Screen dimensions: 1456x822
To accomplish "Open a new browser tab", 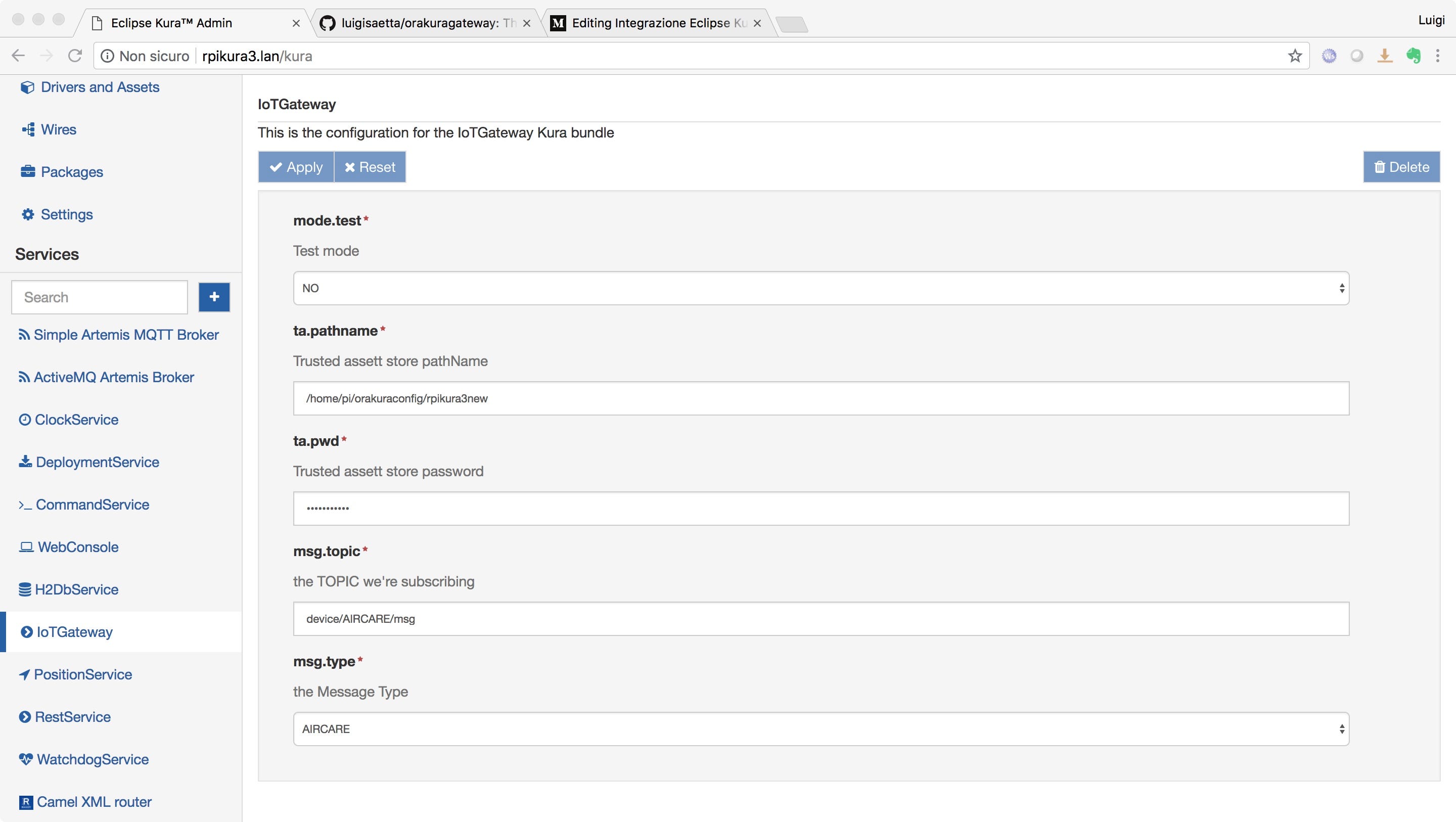I will 792,24.
